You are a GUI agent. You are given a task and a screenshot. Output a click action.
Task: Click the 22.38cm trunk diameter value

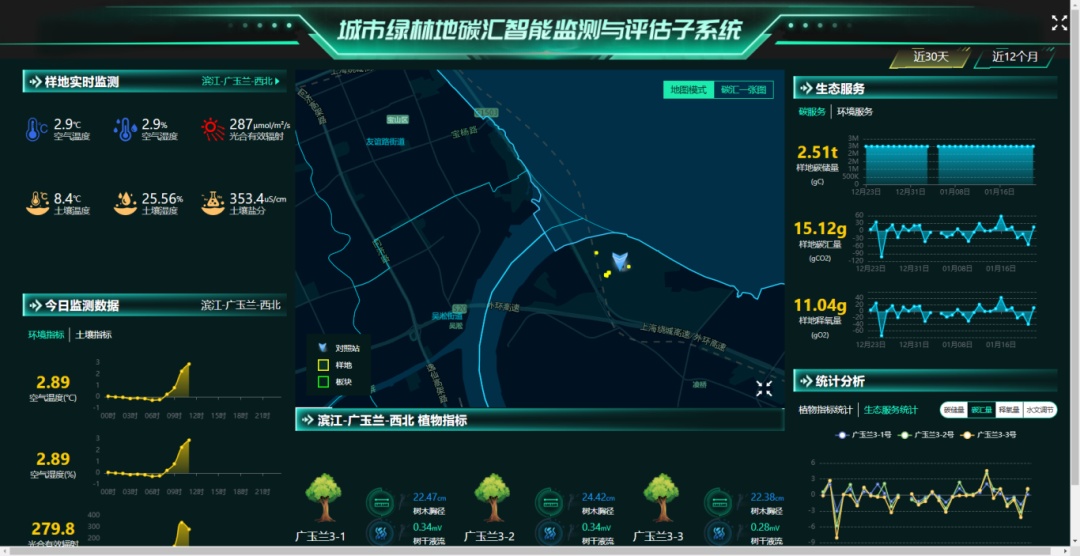pyautogui.click(x=767, y=497)
